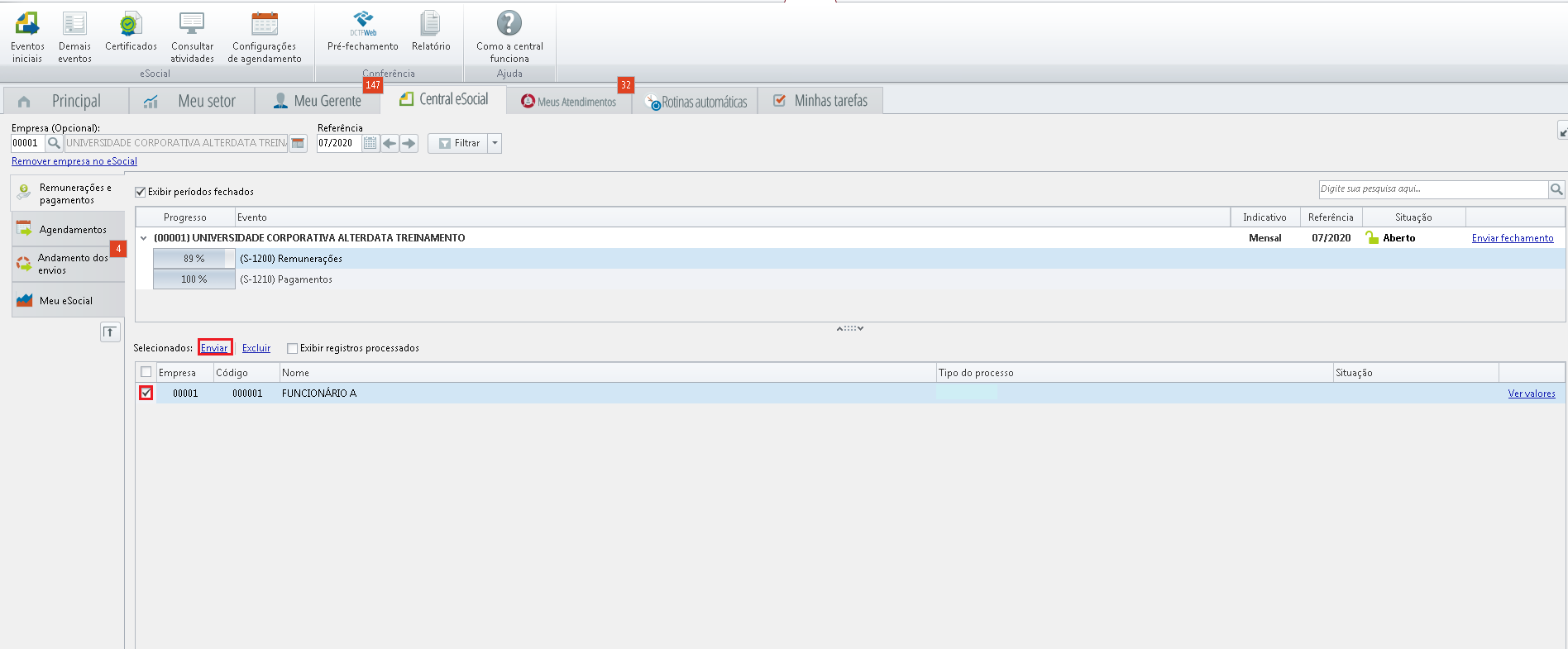Toggle Exibir registros processados checkbox
The image size is (1568, 649).
tap(292, 348)
